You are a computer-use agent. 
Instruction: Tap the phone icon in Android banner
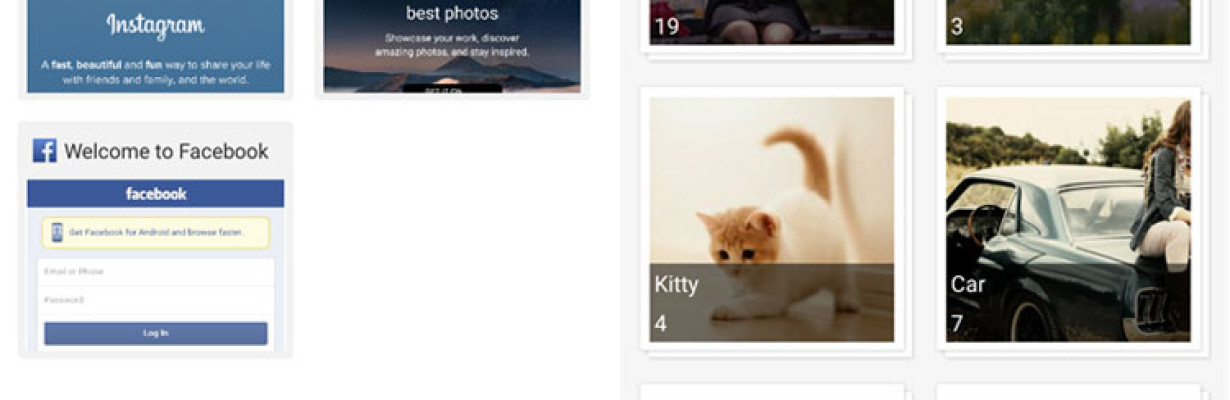point(57,233)
